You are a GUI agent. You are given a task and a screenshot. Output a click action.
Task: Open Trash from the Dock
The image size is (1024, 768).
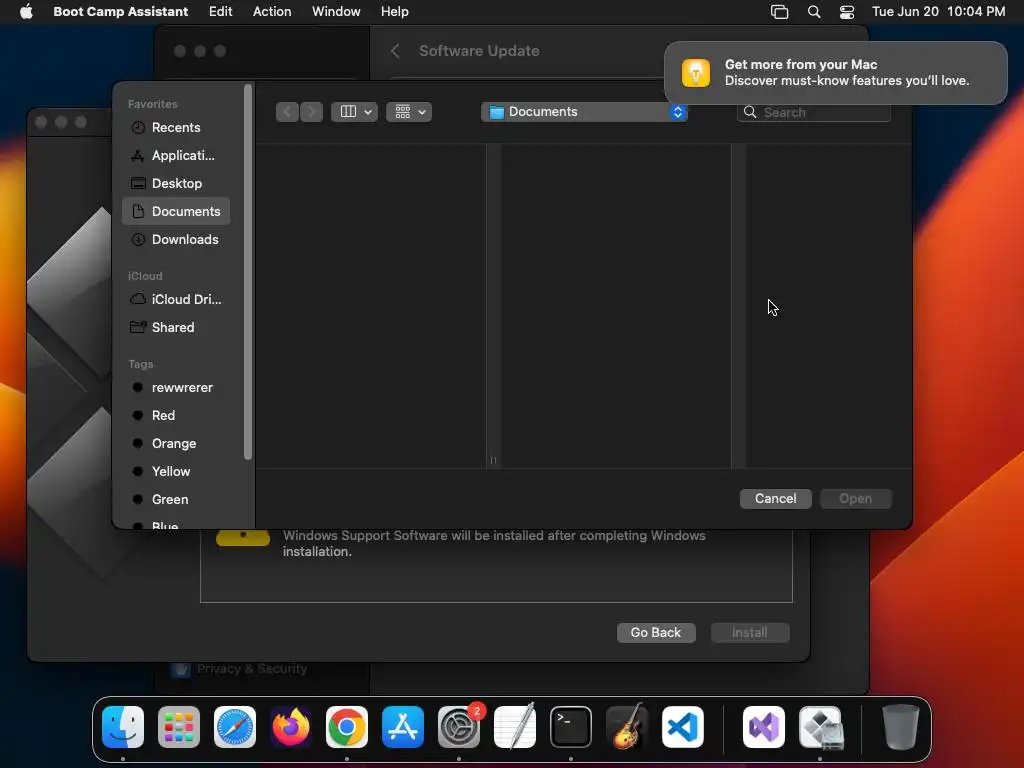tap(901, 727)
